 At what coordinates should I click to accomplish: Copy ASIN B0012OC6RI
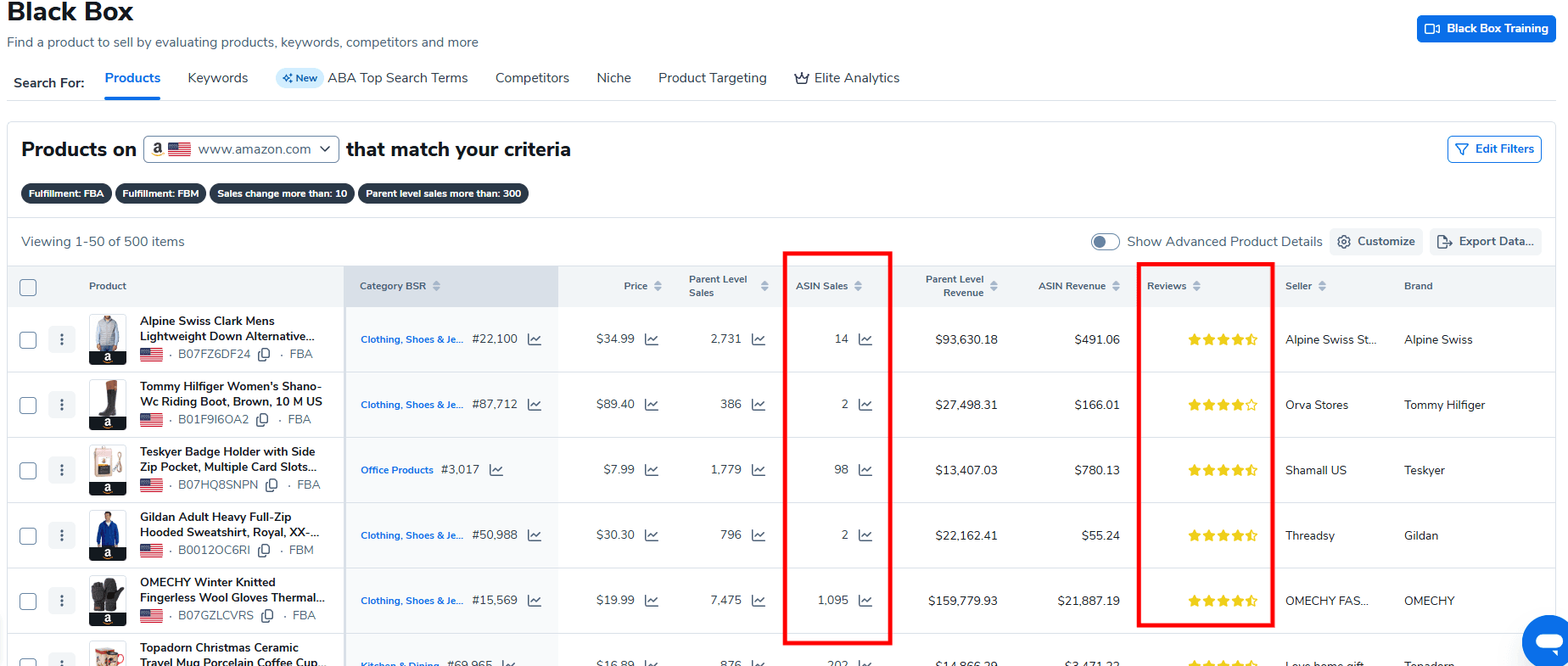(264, 551)
